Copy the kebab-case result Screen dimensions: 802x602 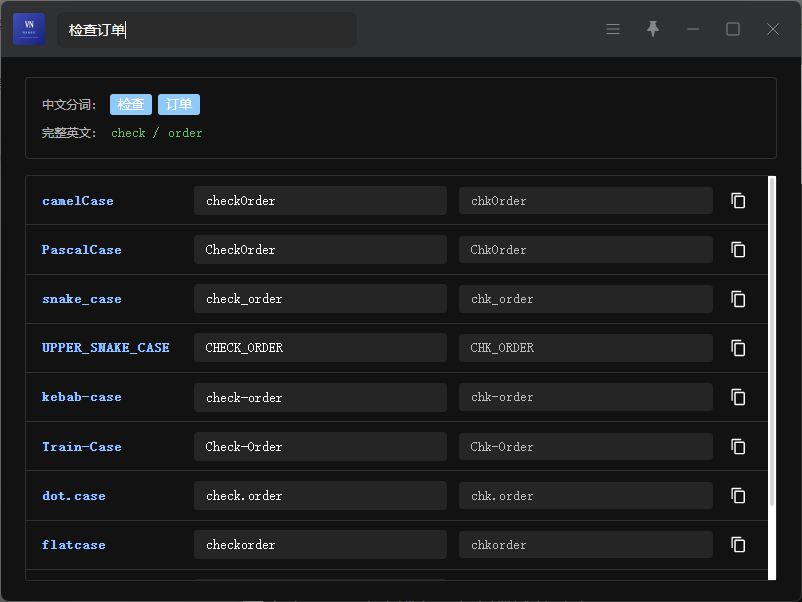[x=738, y=397]
